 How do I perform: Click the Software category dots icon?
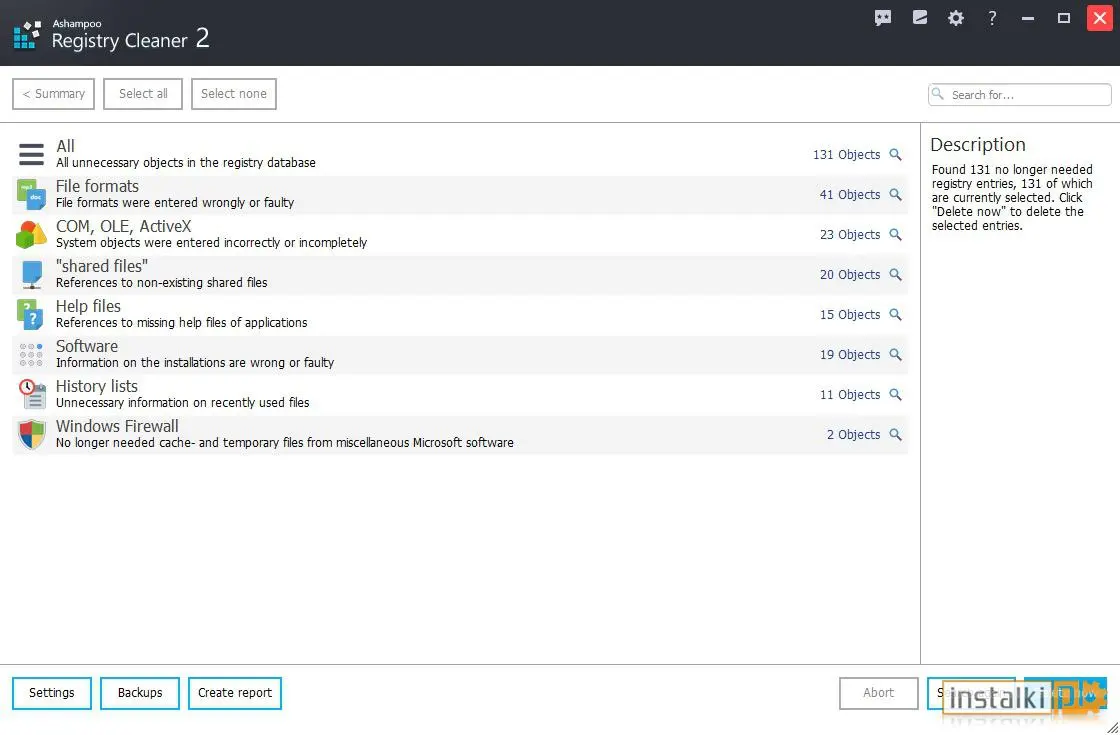coord(31,354)
